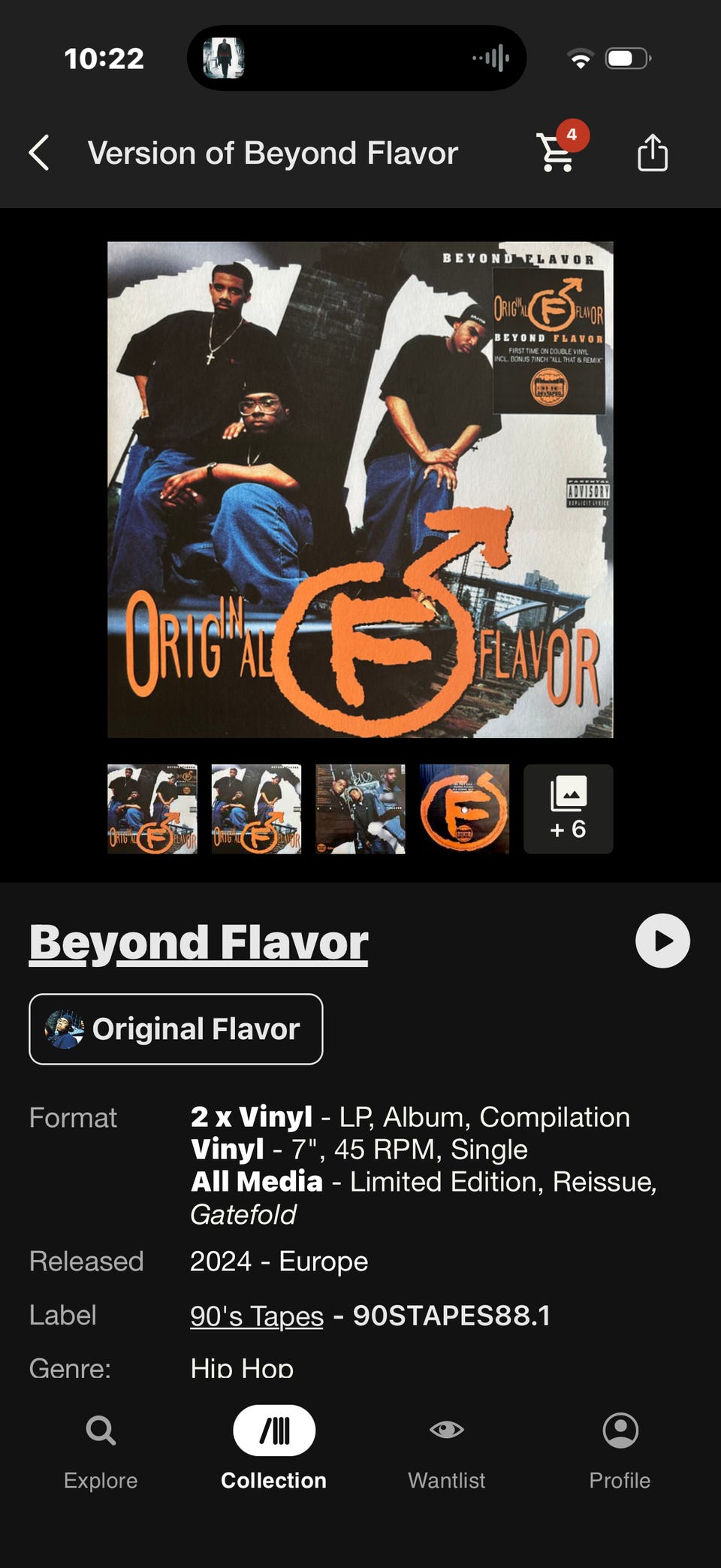This screenshot has width=721, height=1568.
Task: Play the Beyond Flavor release
Action: [x=662, y=941]
